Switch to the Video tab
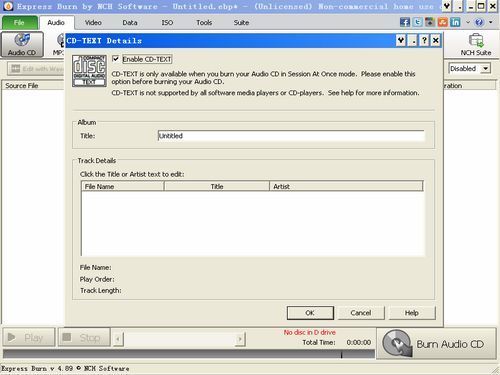 click(x=93, y=23)
